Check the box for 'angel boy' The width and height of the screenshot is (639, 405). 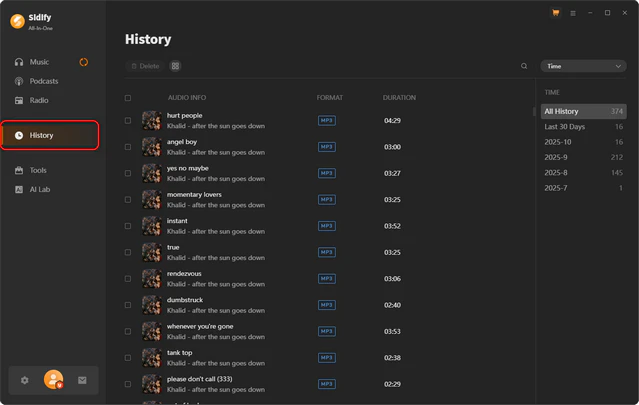click(128, 147)
